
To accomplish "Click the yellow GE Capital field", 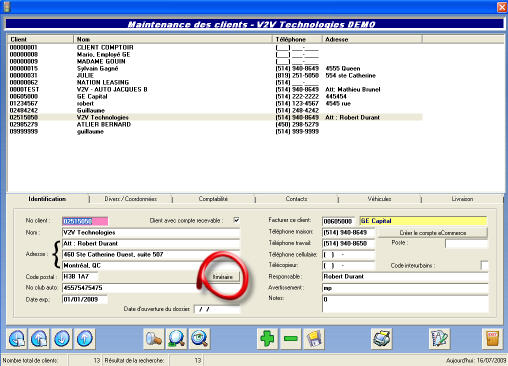I will 423,221.
